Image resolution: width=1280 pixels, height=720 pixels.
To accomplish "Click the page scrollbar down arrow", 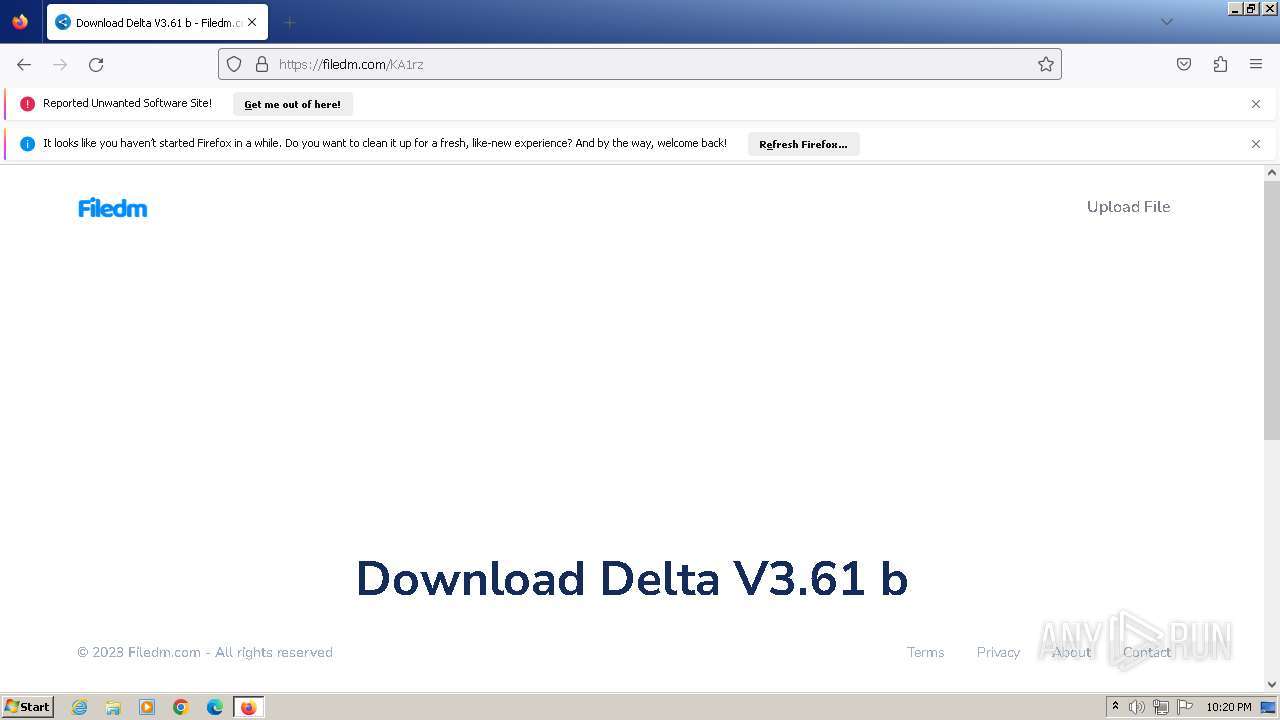I will pos(1272,684).
